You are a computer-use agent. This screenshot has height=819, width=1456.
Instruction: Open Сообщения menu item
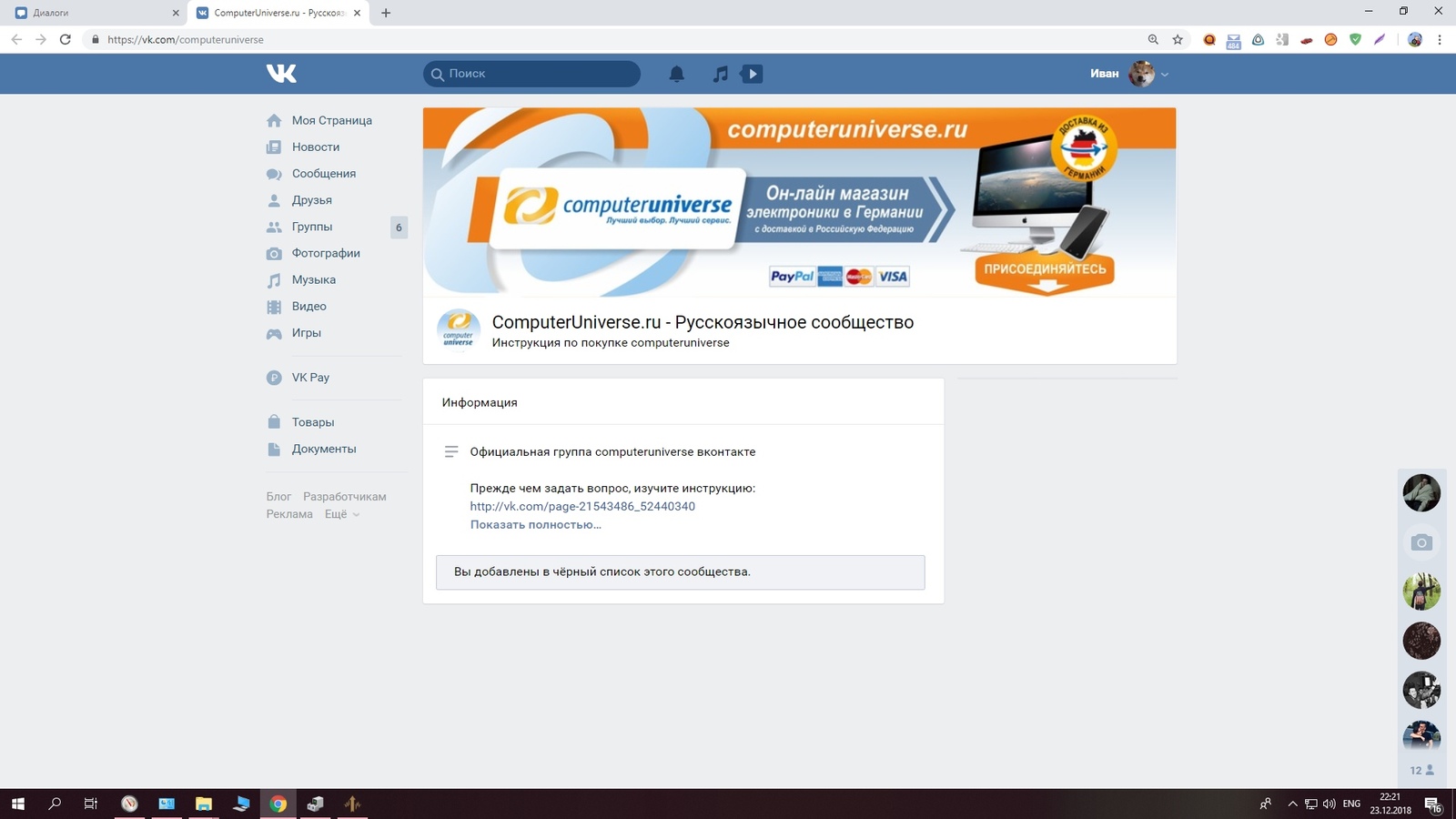tap(324, 174)
